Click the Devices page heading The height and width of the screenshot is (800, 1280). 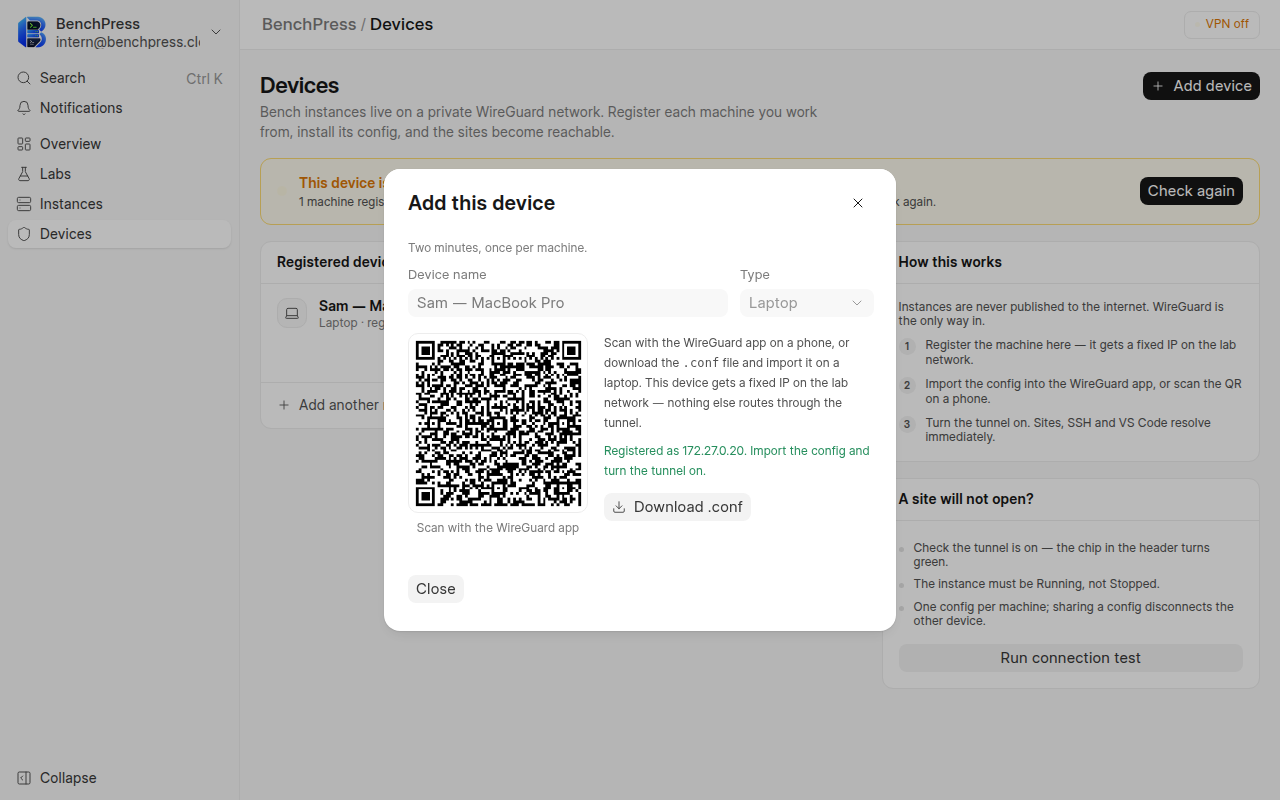click(300, 86)
